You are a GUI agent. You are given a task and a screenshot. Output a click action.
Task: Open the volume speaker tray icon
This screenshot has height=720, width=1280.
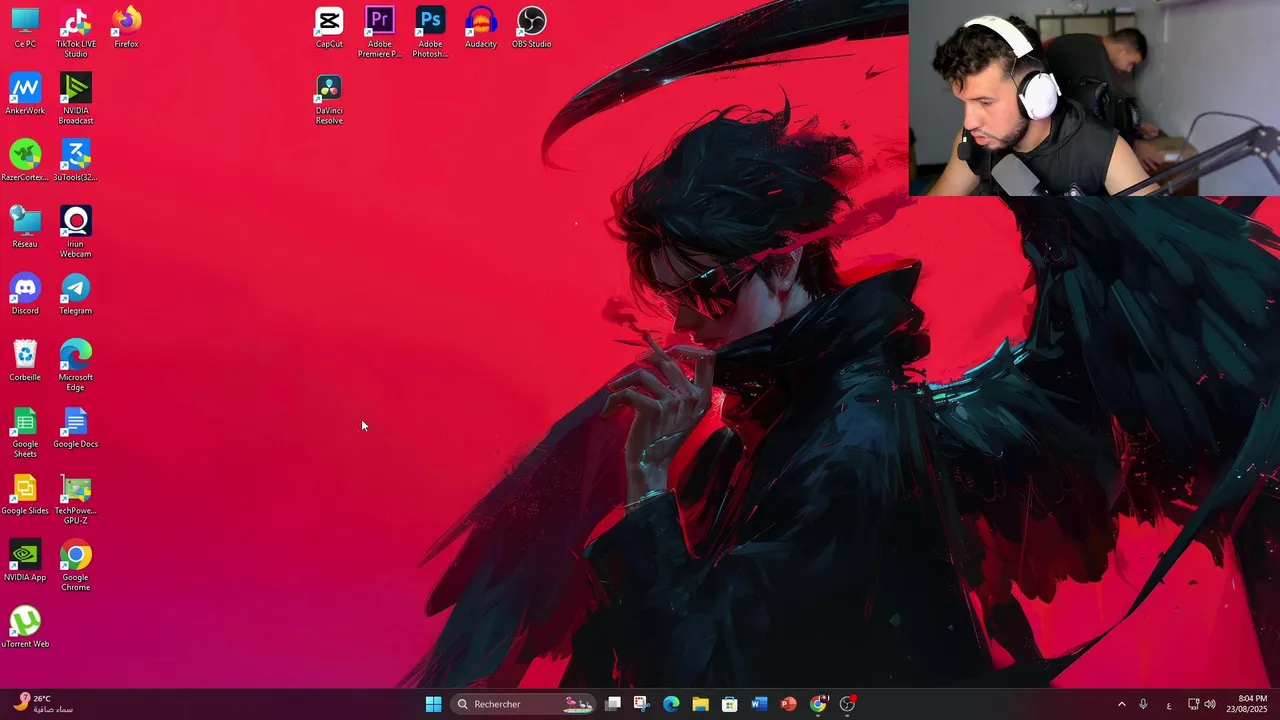point(1210,704)
